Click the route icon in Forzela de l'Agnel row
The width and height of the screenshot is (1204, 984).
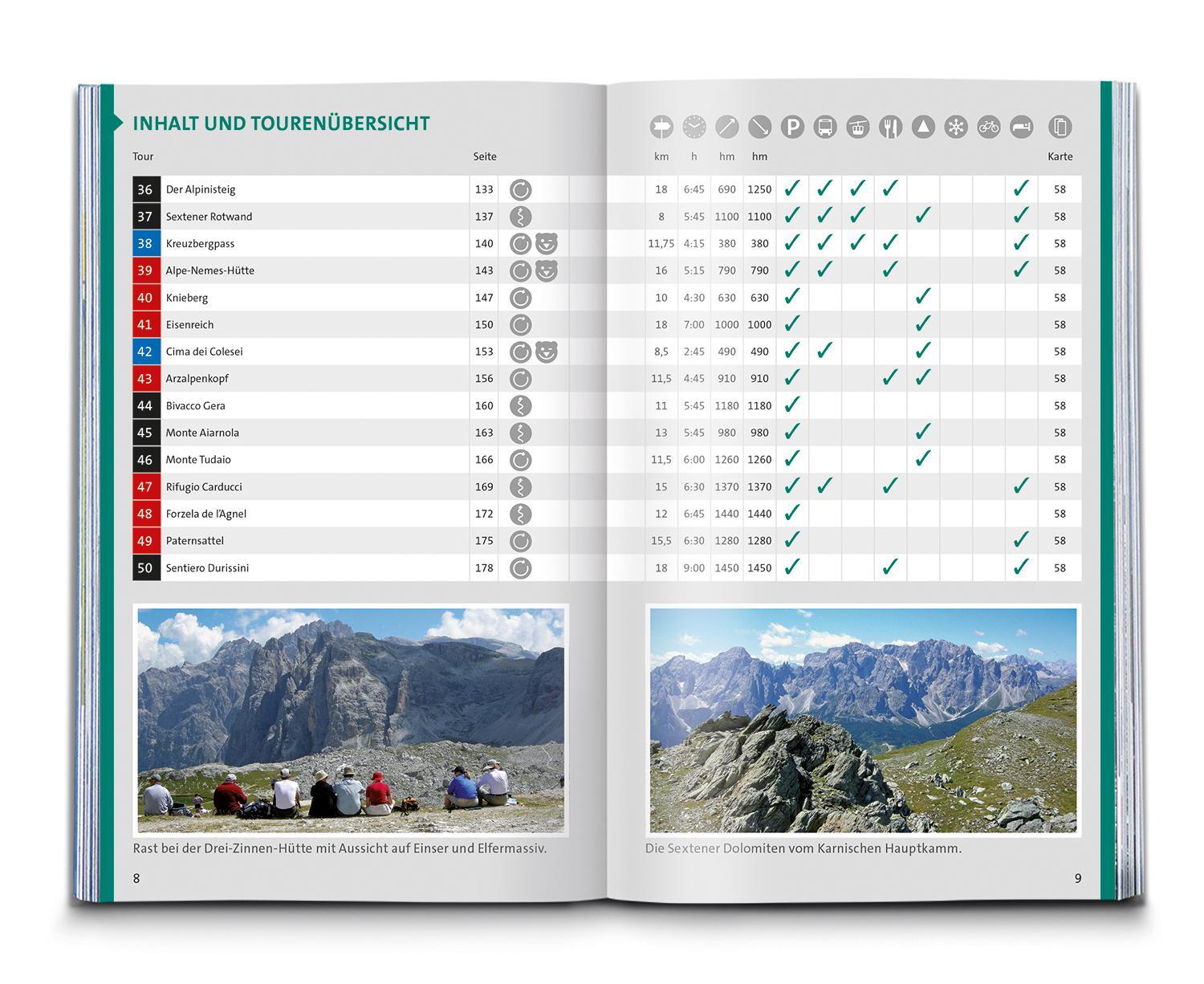click(521, 514)
